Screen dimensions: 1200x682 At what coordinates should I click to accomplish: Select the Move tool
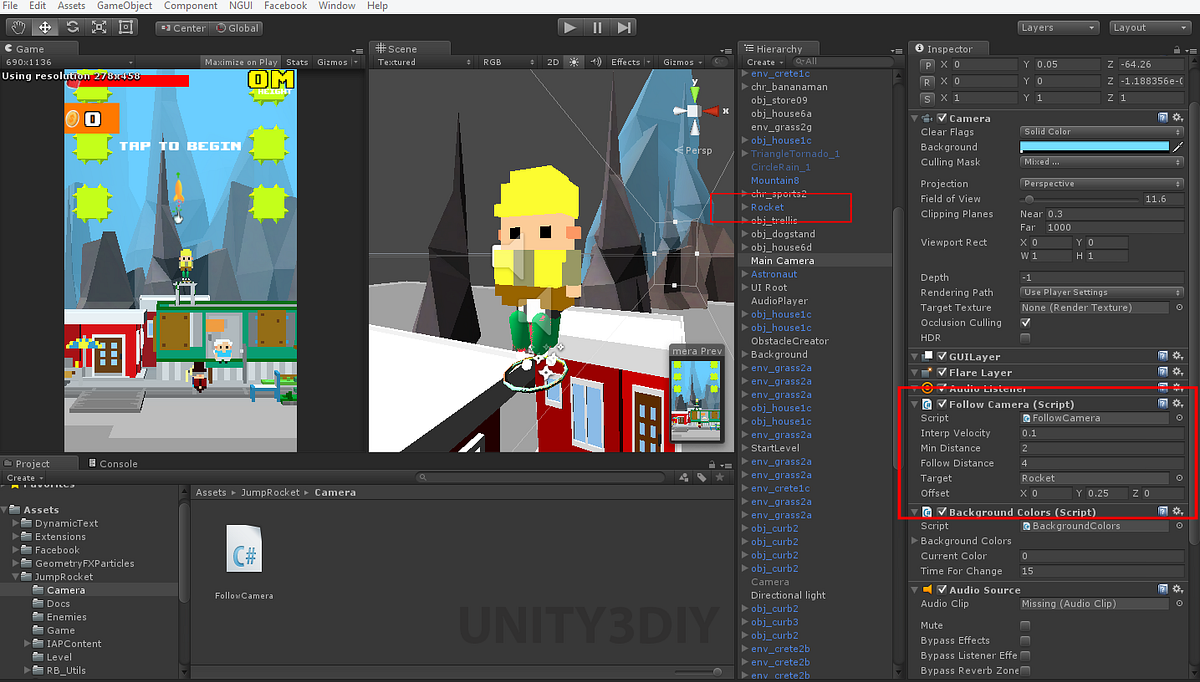point(45,27)
